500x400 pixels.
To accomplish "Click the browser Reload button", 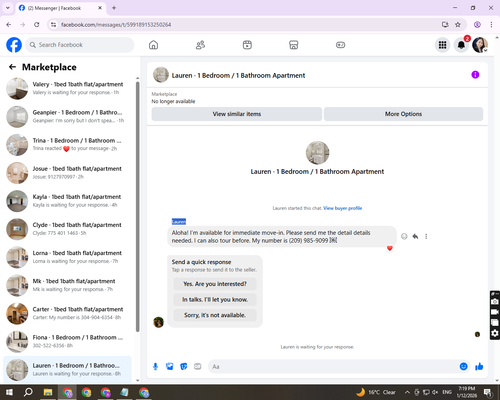I will click(37, 24).
